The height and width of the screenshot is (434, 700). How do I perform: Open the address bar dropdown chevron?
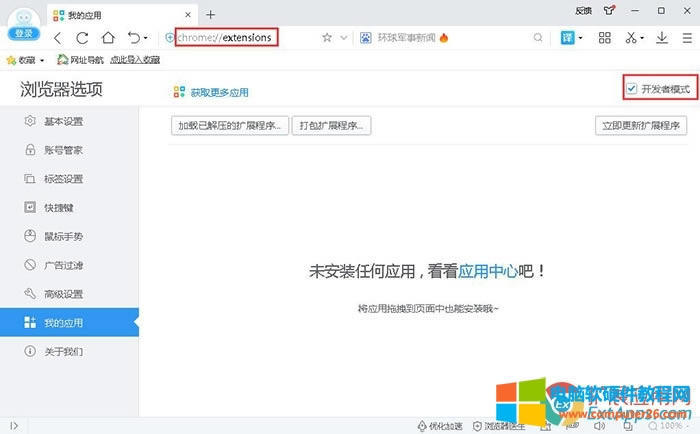click(x=344, y=38)
